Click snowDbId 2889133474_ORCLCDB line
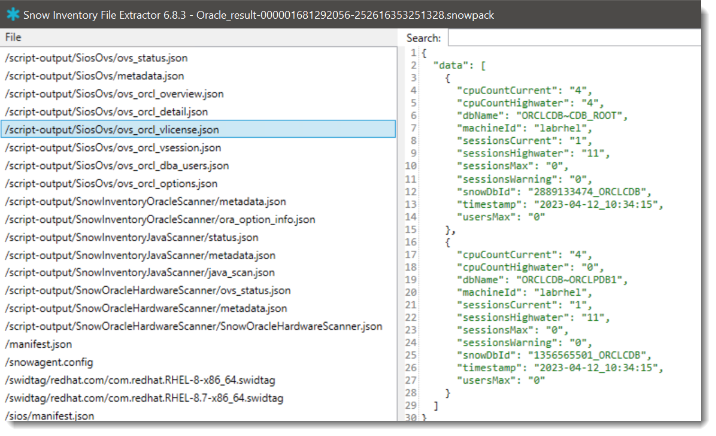716x436 pixels. (x=554, y=191)
